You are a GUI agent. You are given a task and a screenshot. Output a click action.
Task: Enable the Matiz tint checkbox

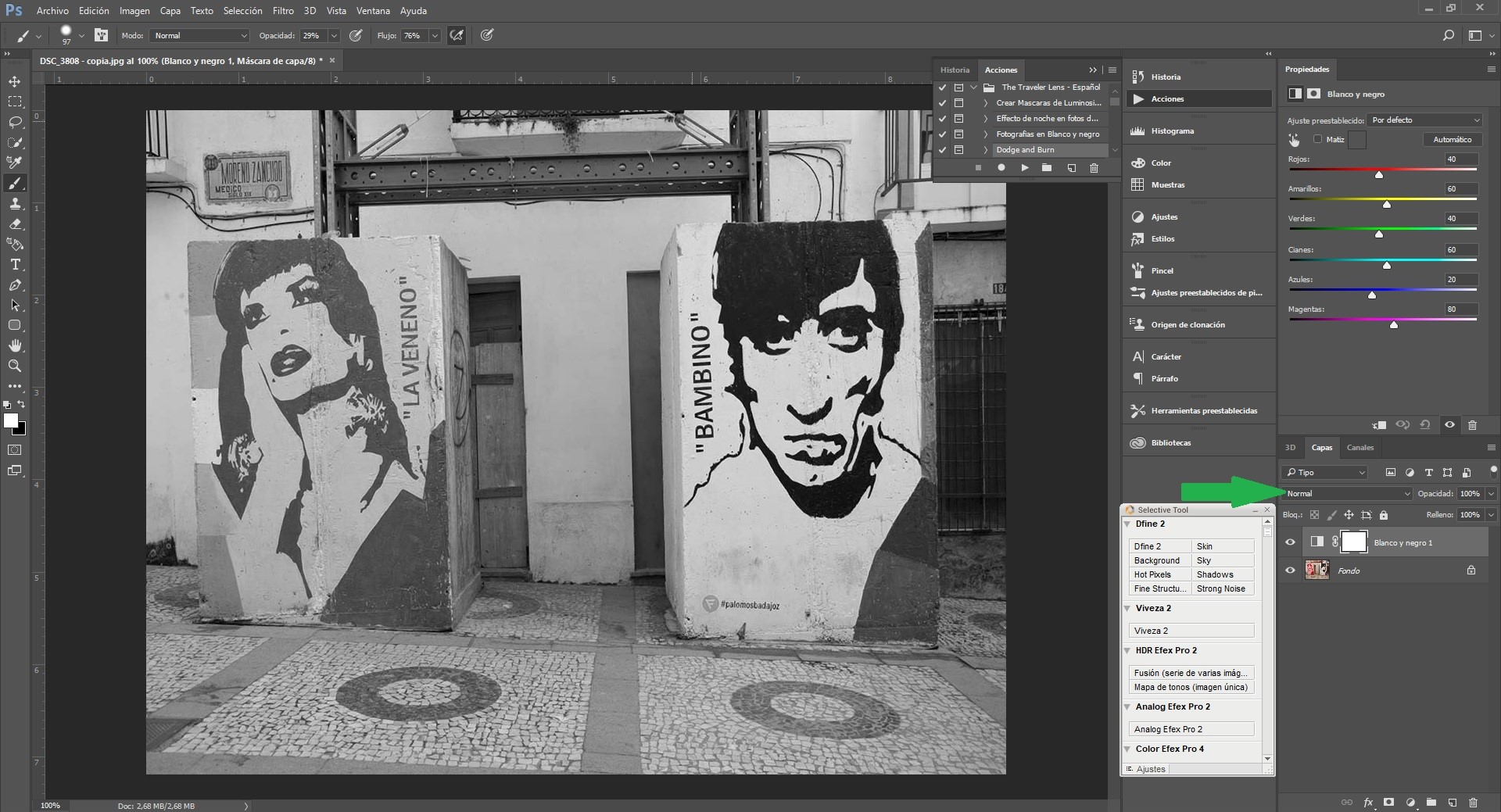tap(1318, 139)
